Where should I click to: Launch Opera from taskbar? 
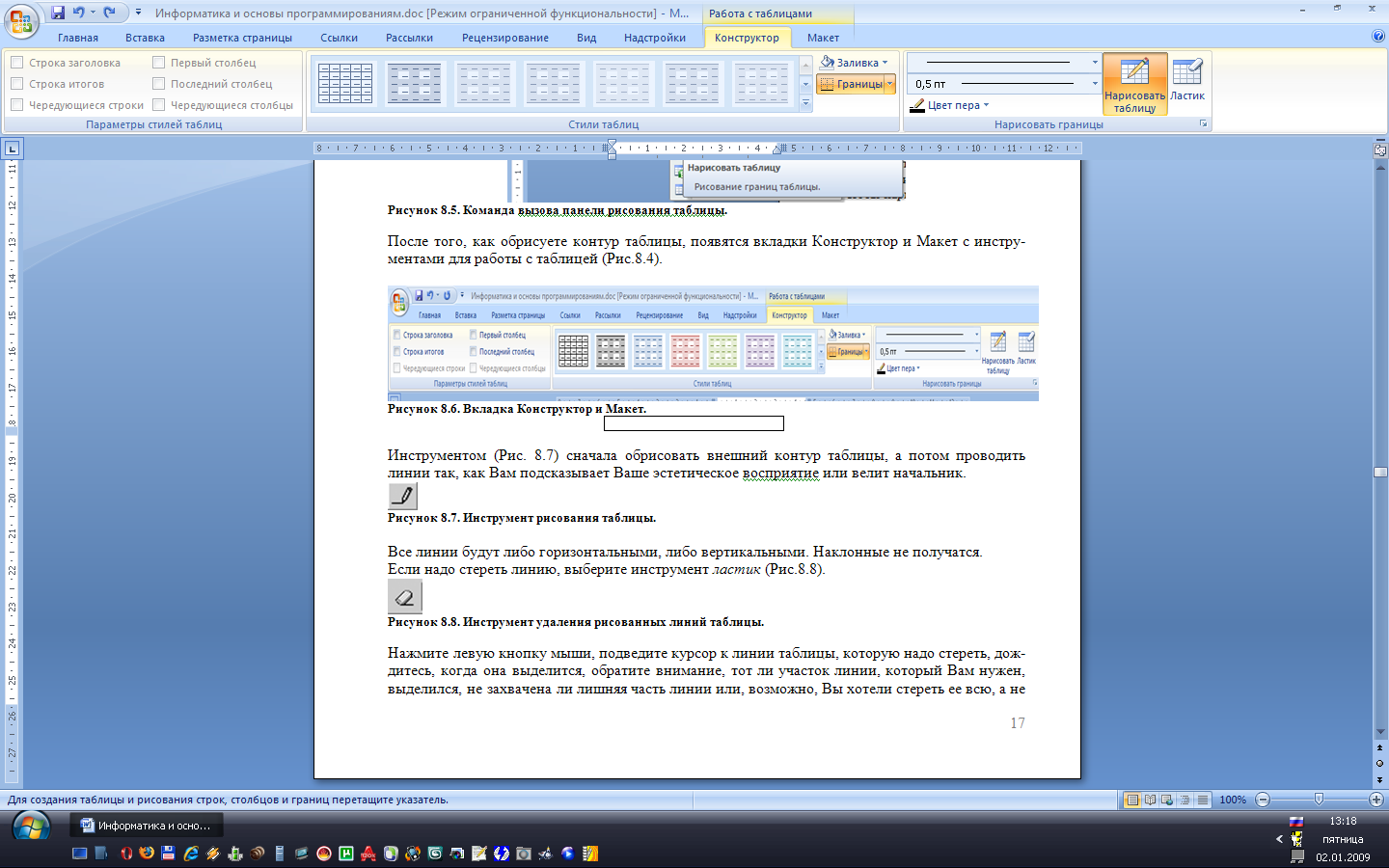125,854
